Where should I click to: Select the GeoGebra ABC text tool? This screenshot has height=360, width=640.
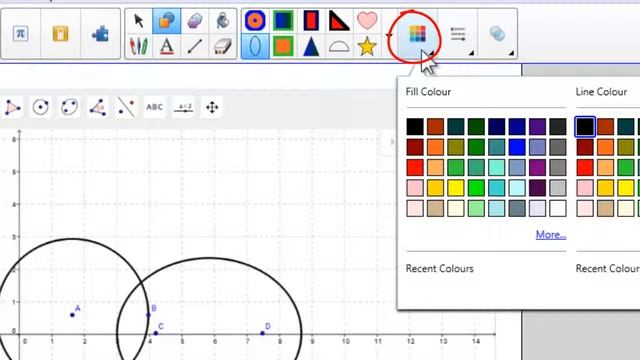[155, 107]
